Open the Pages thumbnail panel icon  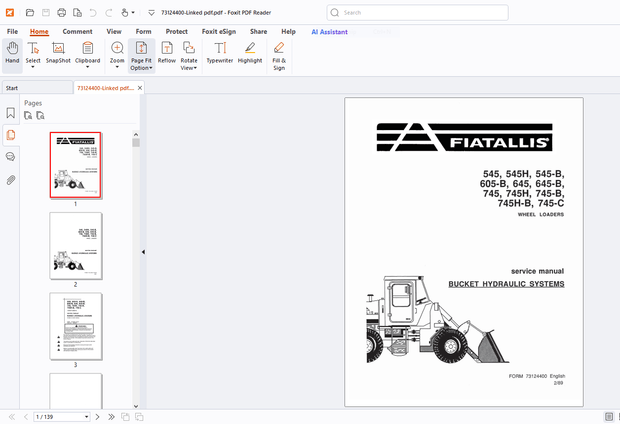11,135
